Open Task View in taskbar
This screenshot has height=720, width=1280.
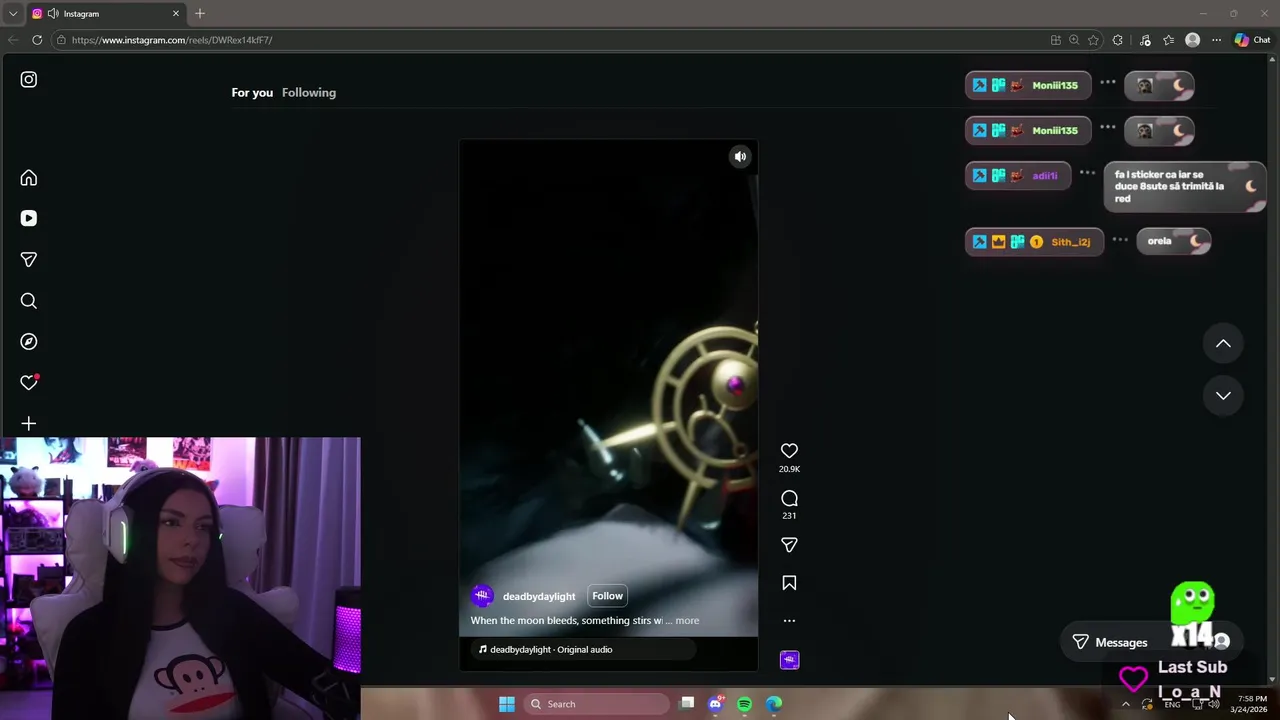(687, 703)
